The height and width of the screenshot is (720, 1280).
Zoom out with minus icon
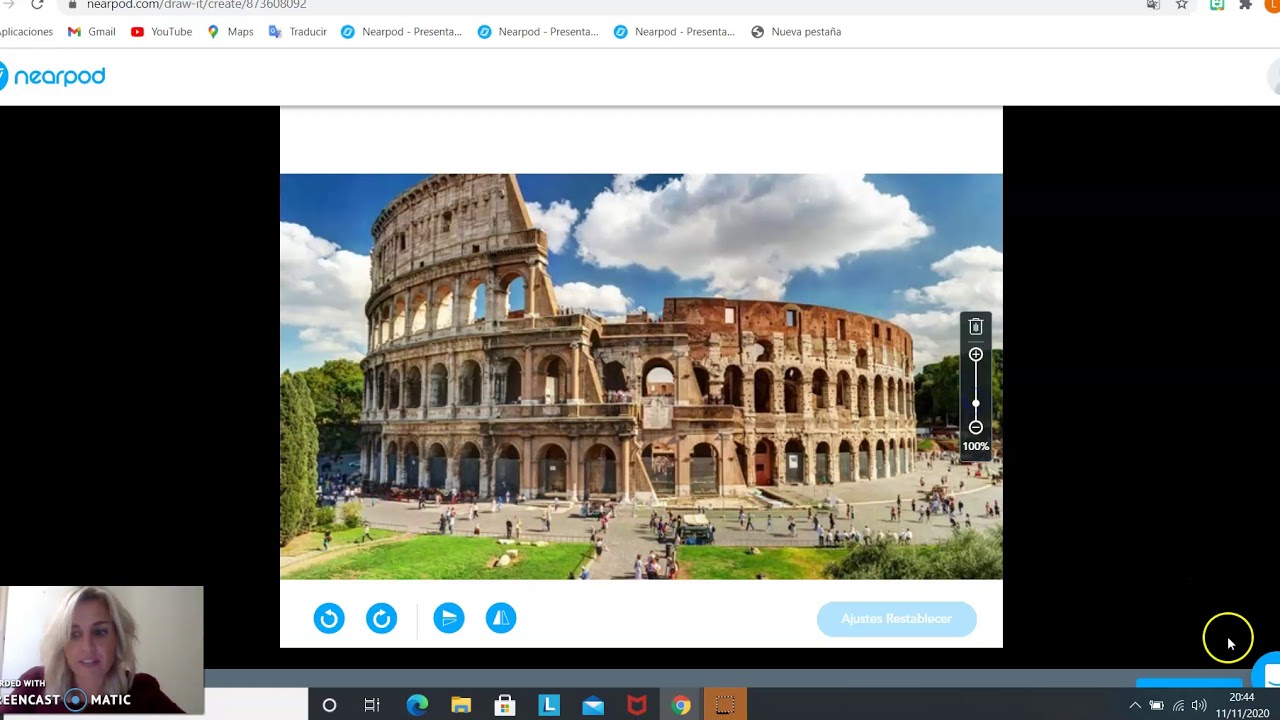(x=976, y=427)
